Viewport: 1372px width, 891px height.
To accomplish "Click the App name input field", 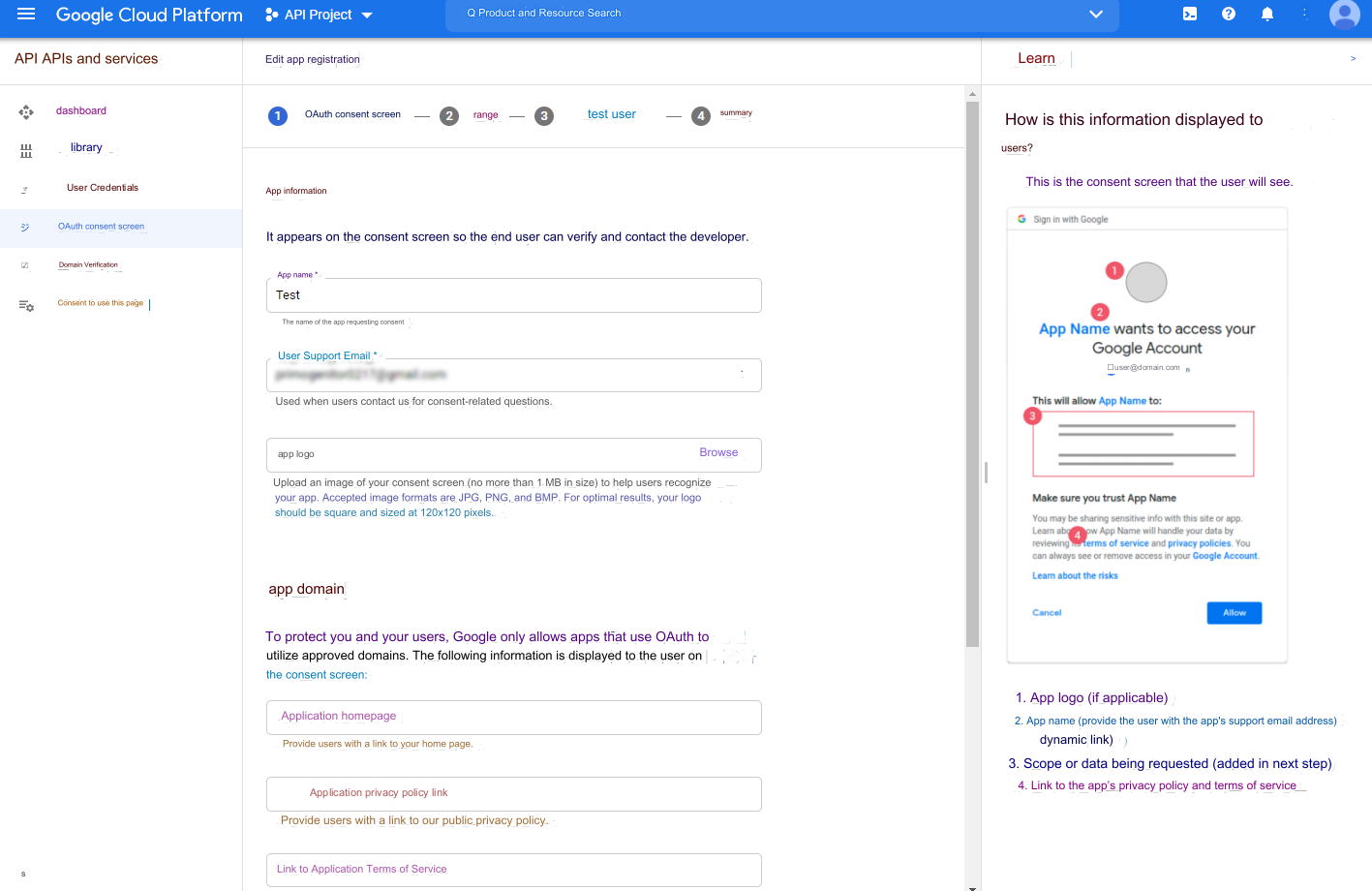I will (x=514, y=295).
